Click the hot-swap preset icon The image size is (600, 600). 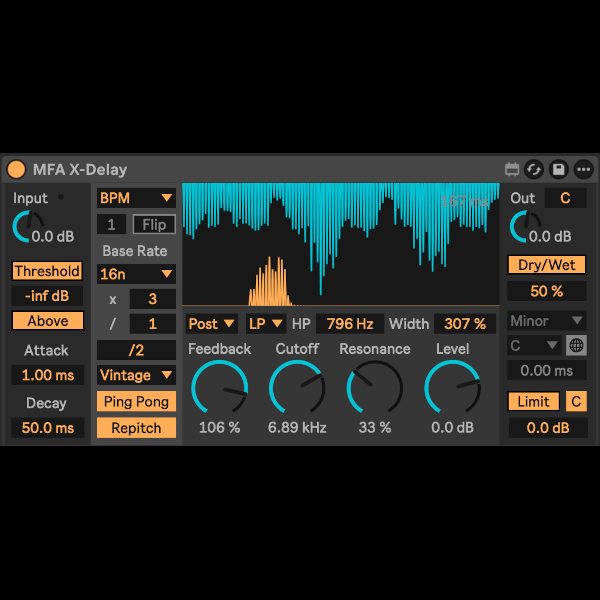pos(535,169)
